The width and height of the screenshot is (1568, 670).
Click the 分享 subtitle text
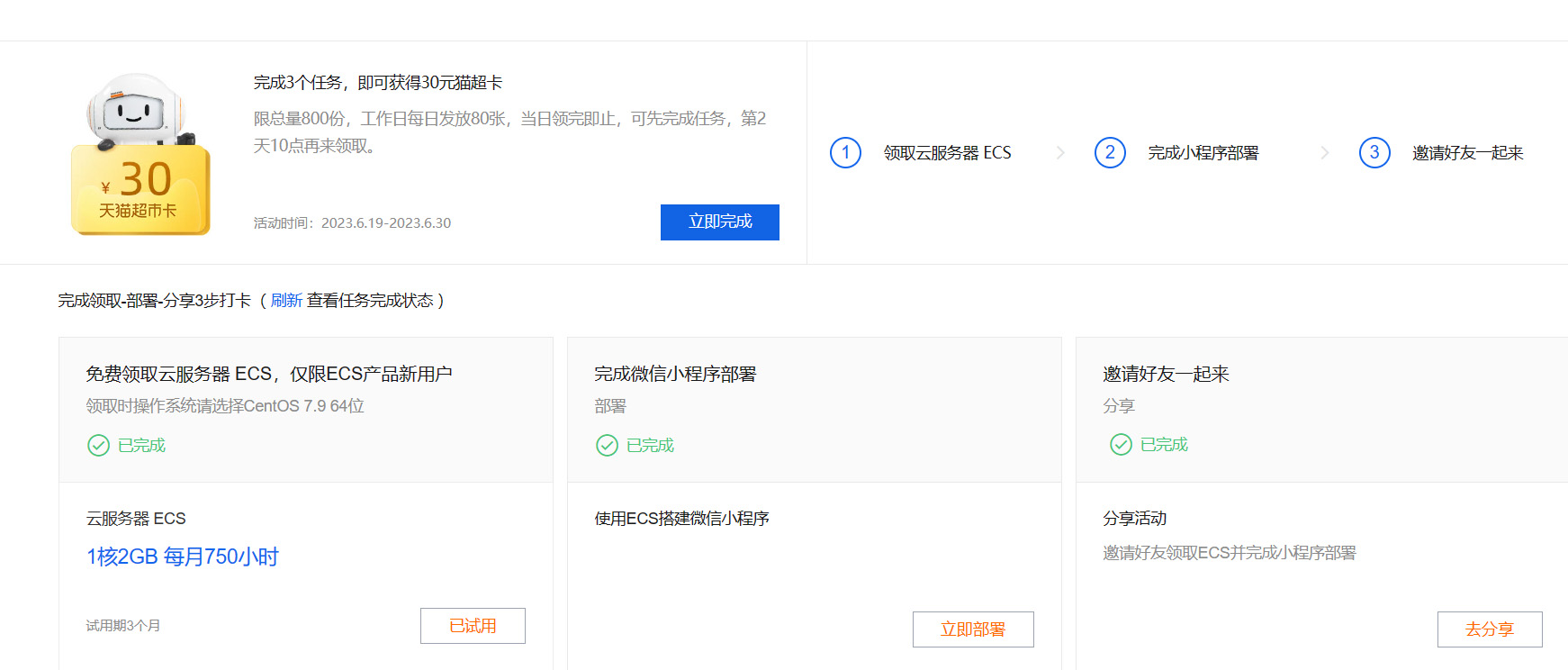tap(1119, 406)
